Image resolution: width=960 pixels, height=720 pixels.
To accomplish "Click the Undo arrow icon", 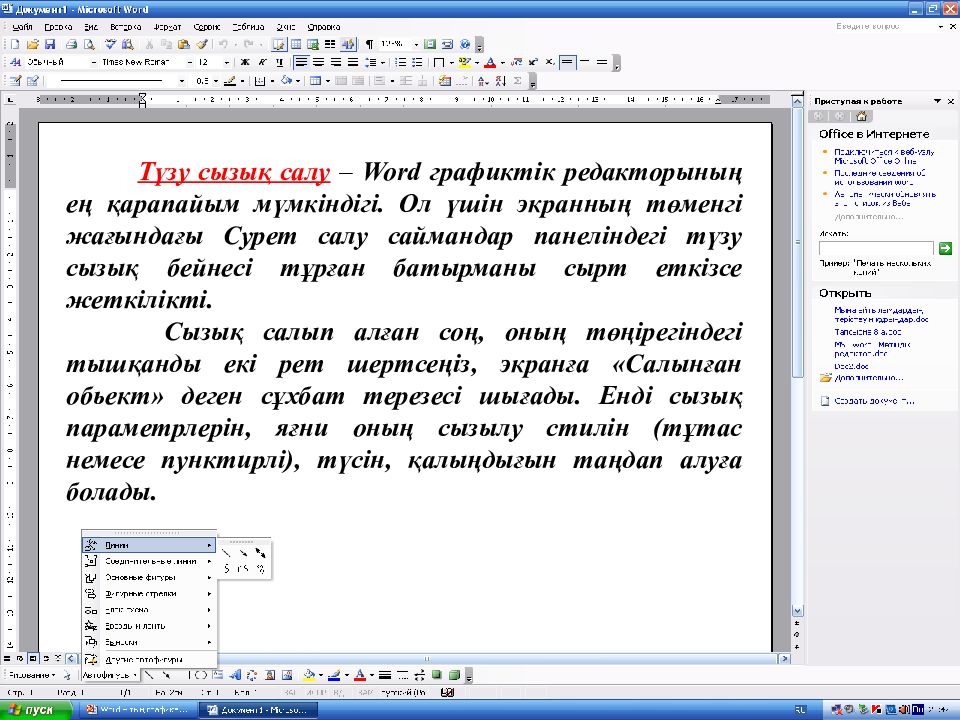I will 223,44.
